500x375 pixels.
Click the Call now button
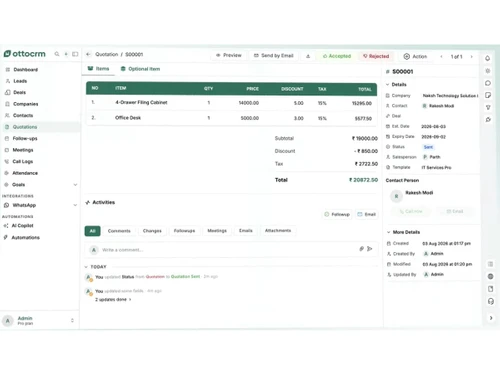[411, 211]
